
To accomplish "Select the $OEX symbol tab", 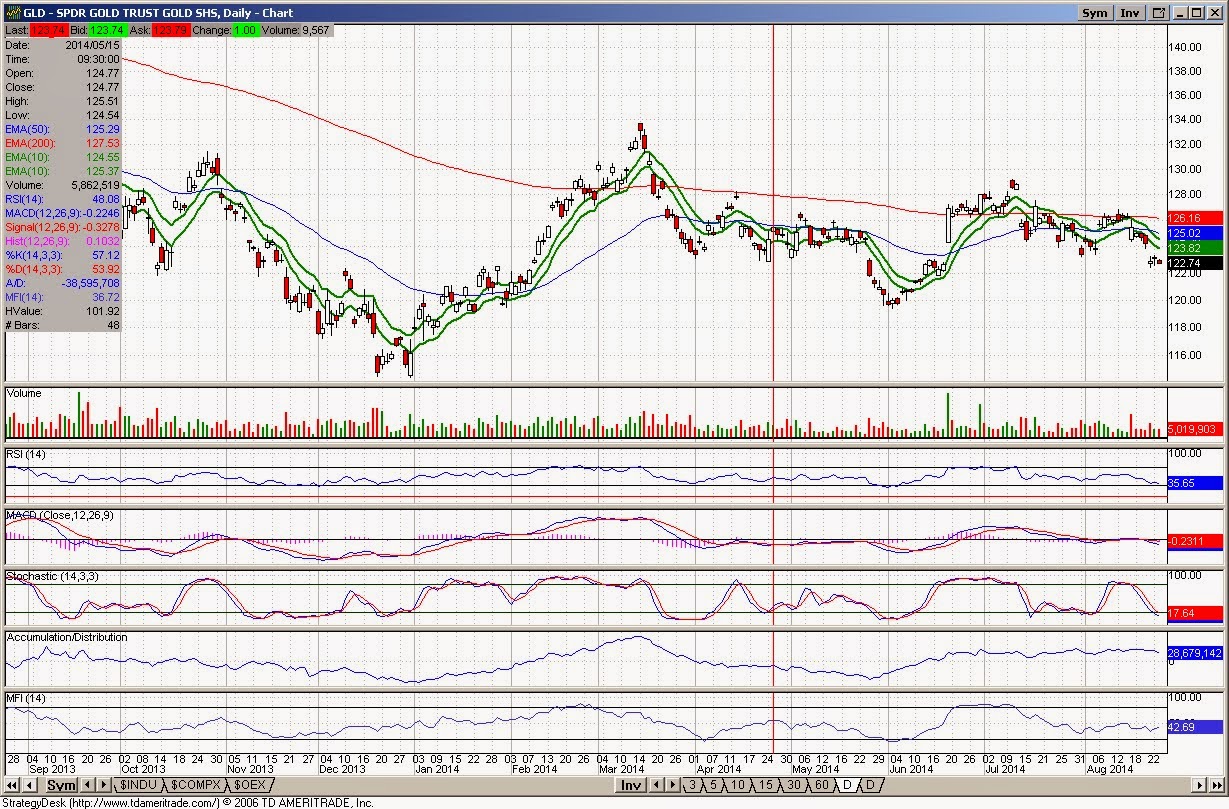I will (x=249, y=785).
